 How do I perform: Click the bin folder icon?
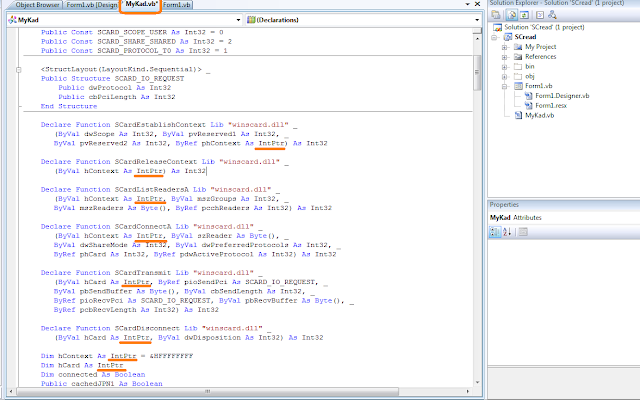click(518, 67)
